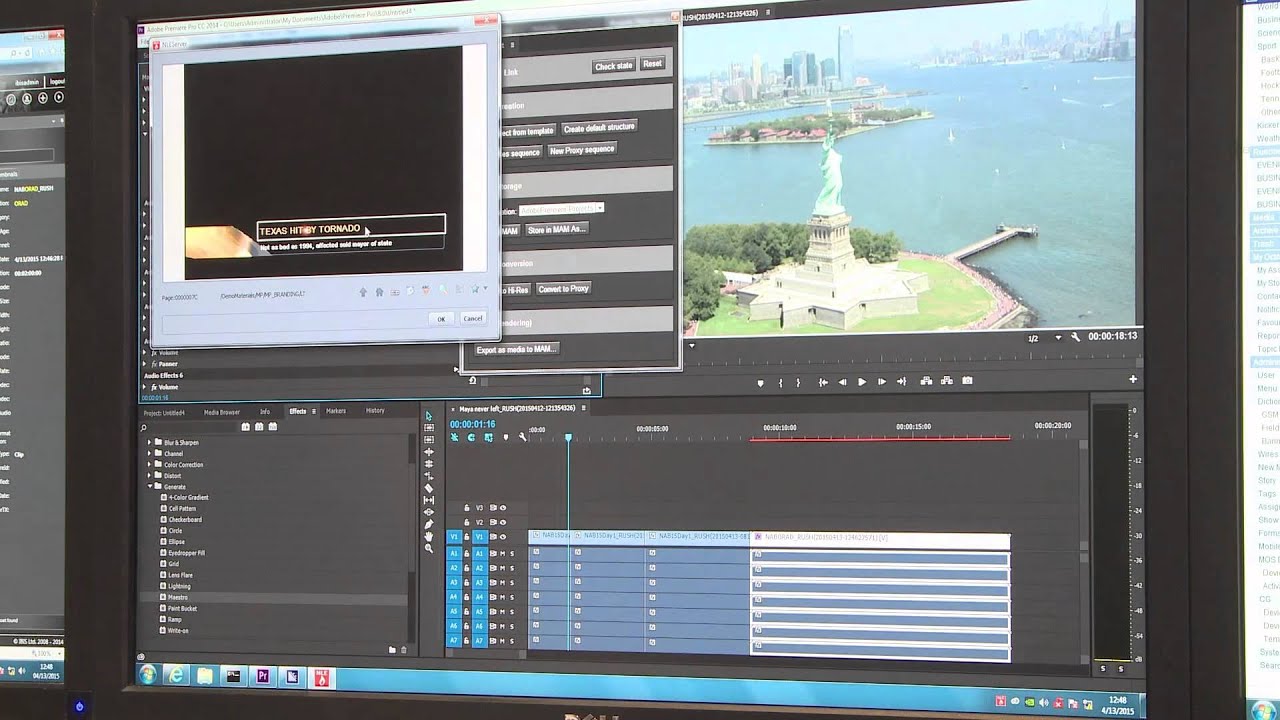
Task: Play the sequence in Program Monitor
Action: (862, 381)
